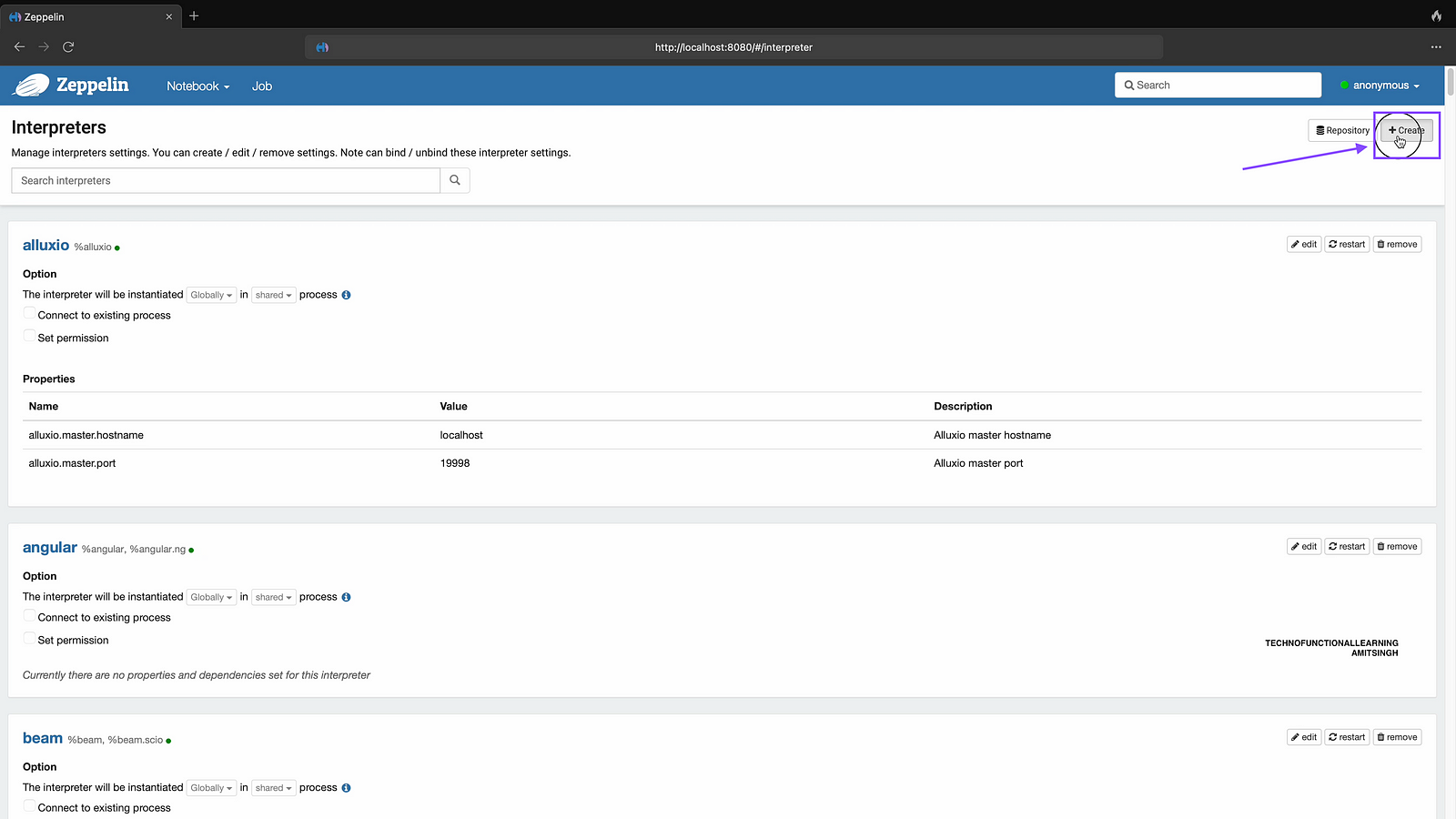Open the Notebook menu
Viewport: 1456px width, 819px height.
pyautogui.click(x=197, y=86)
